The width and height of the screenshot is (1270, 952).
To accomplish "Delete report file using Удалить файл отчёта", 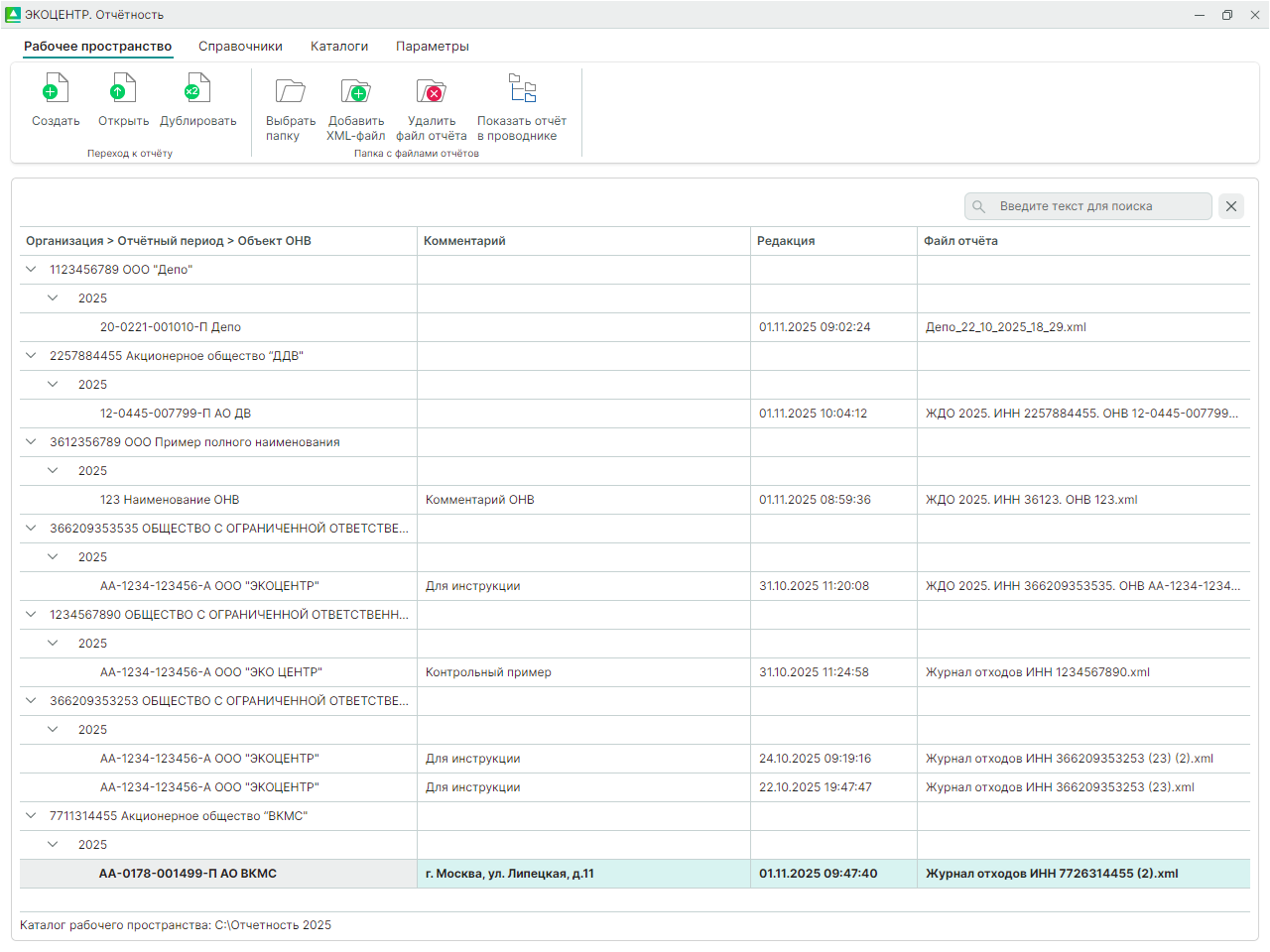I will pos(431,92).
